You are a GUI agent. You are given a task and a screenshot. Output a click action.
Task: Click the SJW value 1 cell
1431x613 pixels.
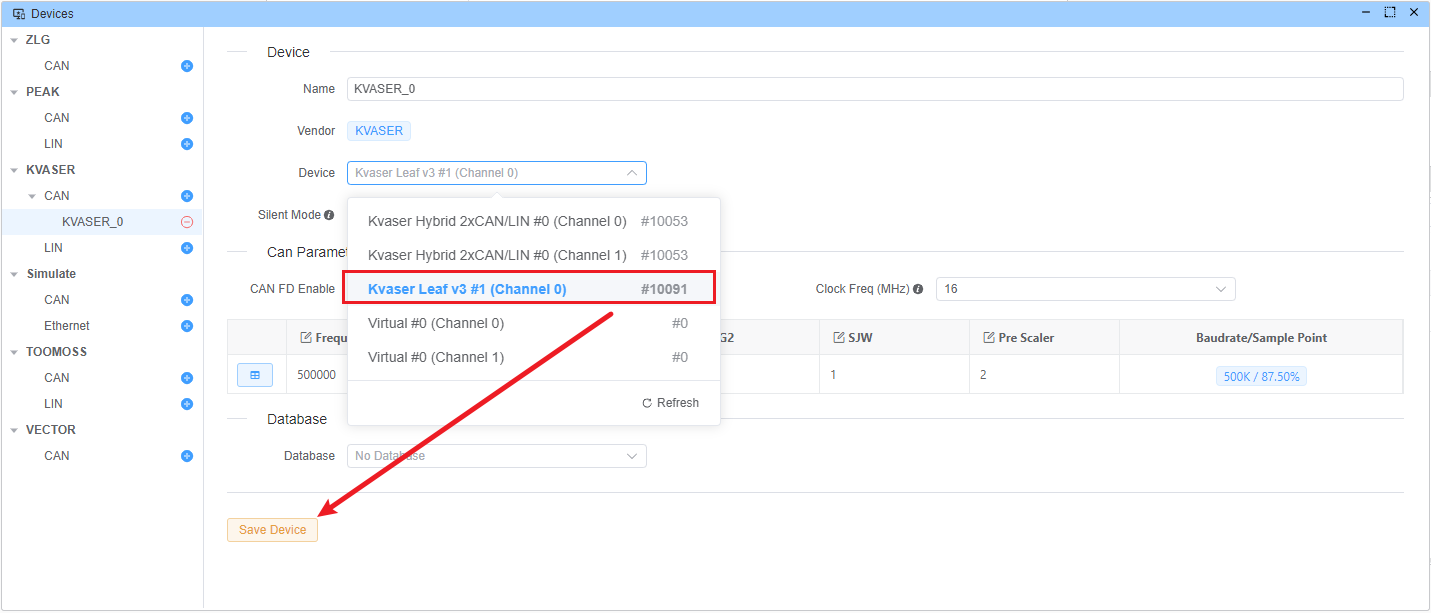(x=894, y=375)
